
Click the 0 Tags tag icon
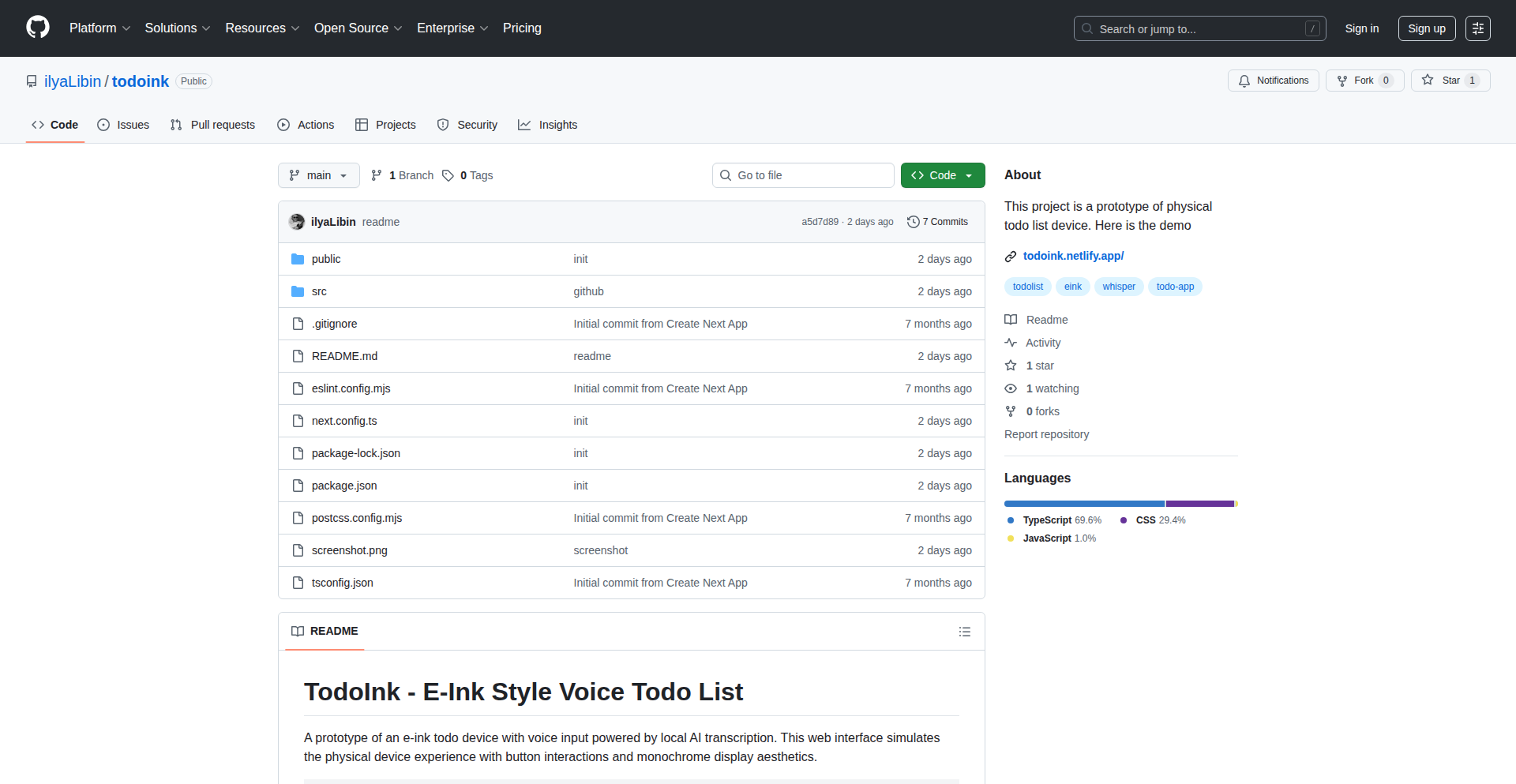[448, 175]
